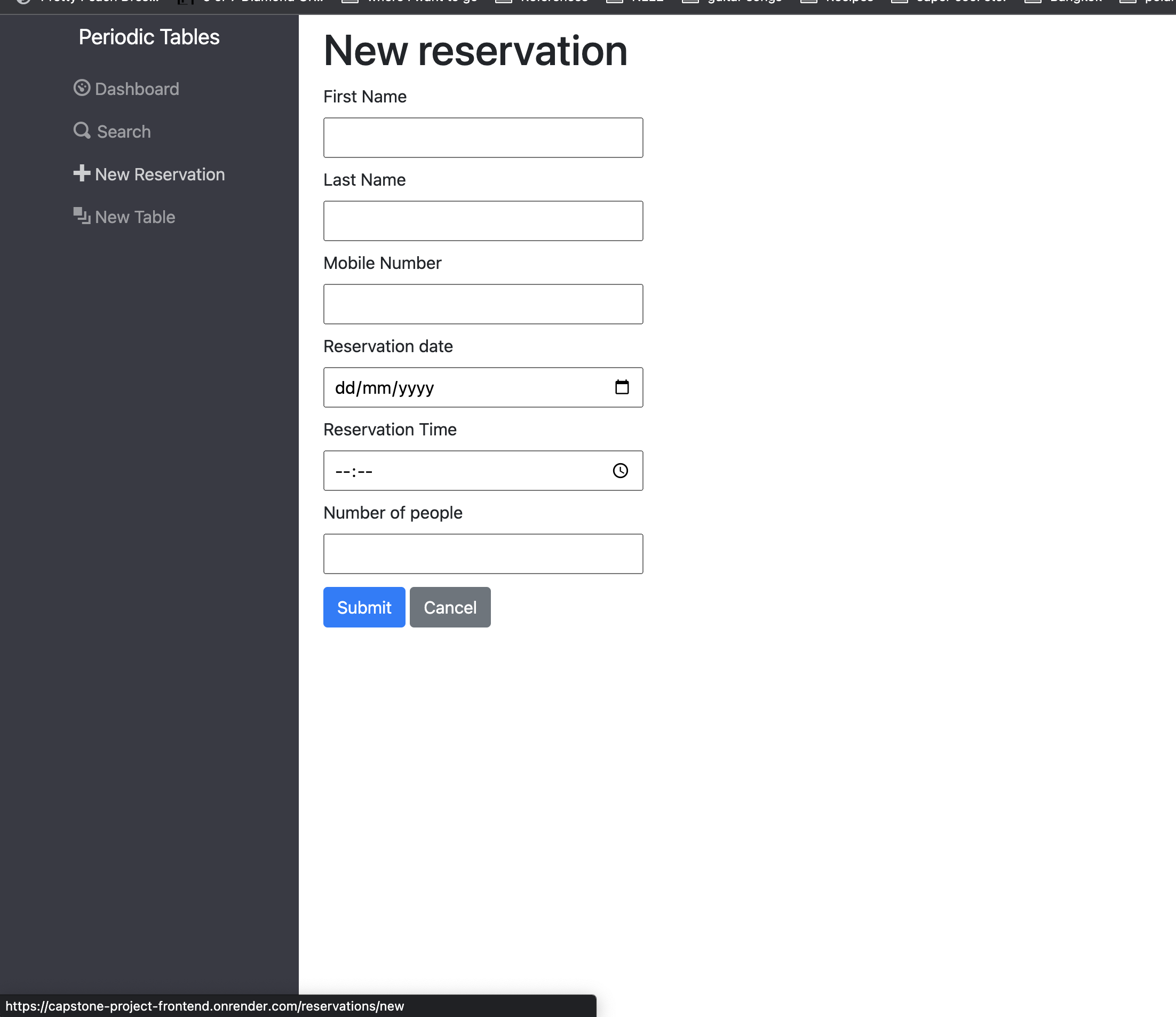This screenshot has height=1017, width=1176.
Task: Select the Dashboard icon in sidebar
Action: click(x=82, y=88)
